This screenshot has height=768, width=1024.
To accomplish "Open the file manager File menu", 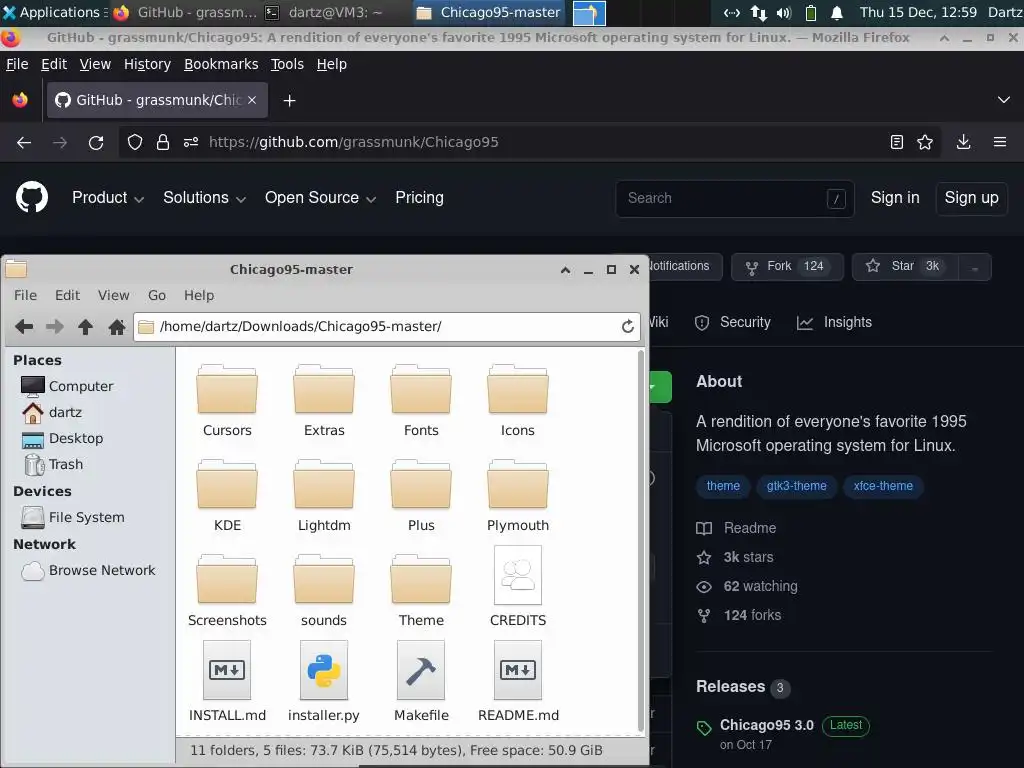I will click(x=25, y=295).
